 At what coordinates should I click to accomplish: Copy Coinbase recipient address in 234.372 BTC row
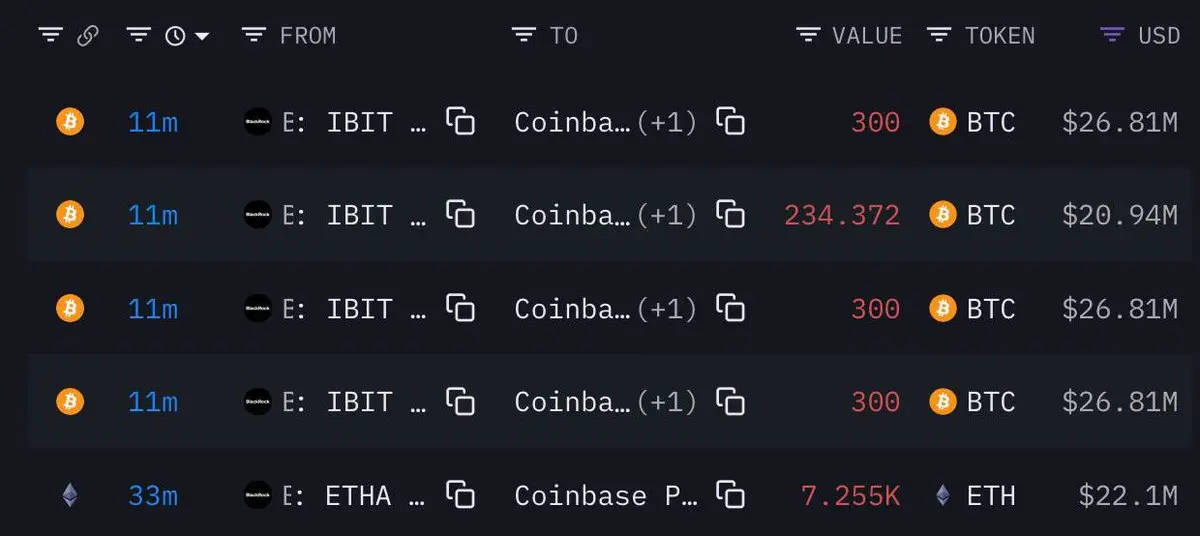[x=731, y=214]
